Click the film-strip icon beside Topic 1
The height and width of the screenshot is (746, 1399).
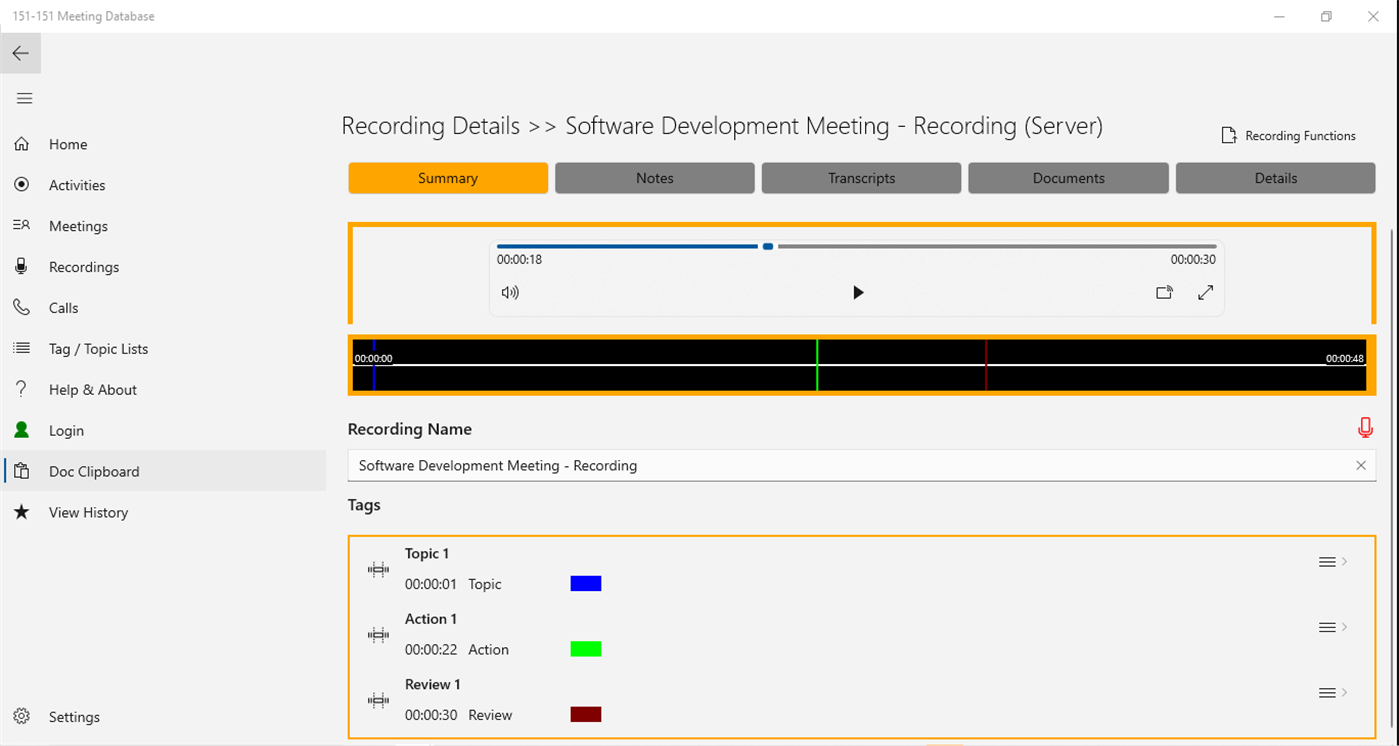pos(378,568)
